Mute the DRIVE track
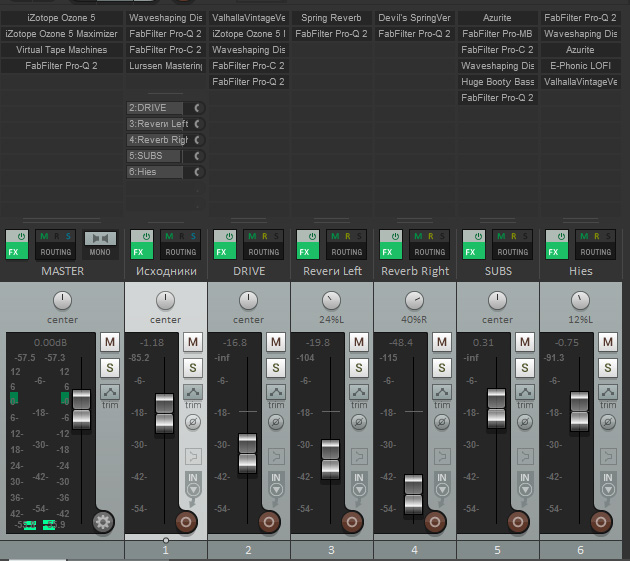 coord(276,342)
